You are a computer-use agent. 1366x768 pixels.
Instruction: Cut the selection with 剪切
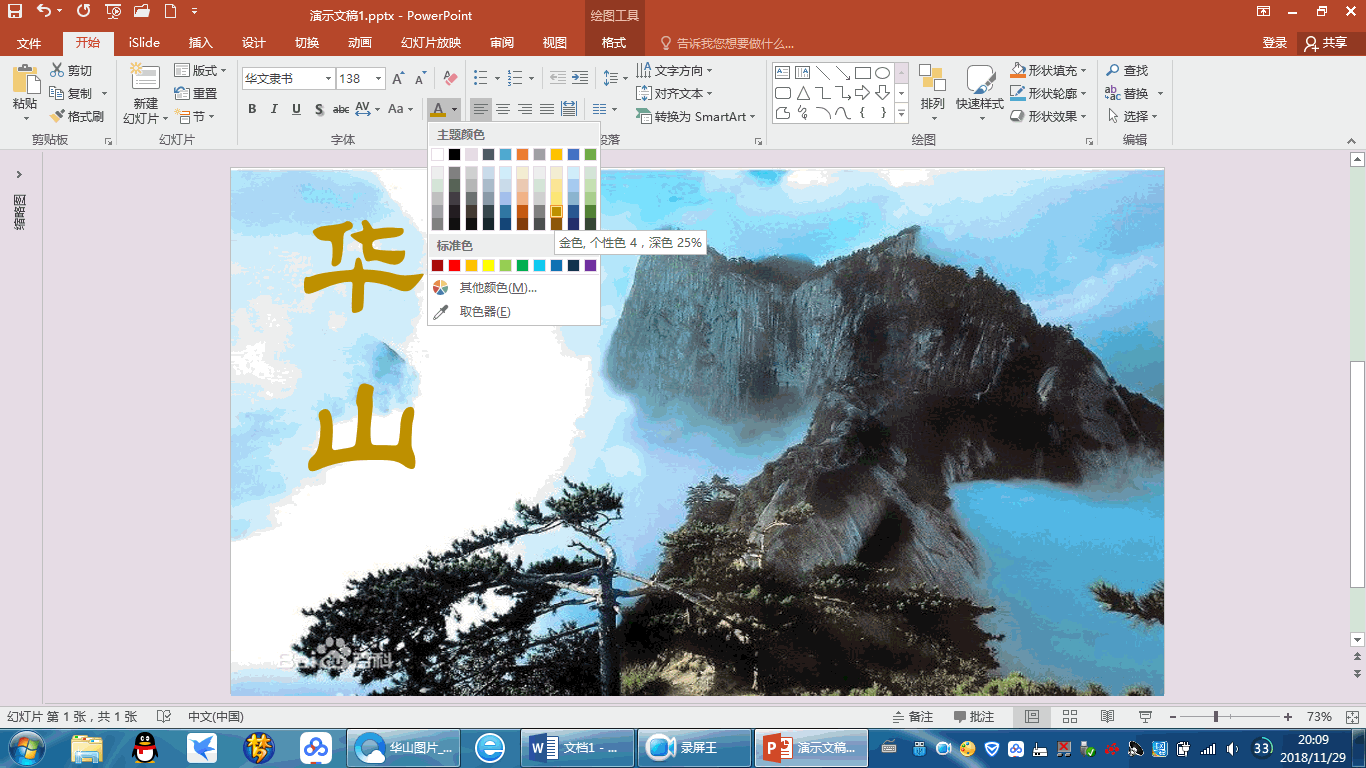(x=71, y=71)
